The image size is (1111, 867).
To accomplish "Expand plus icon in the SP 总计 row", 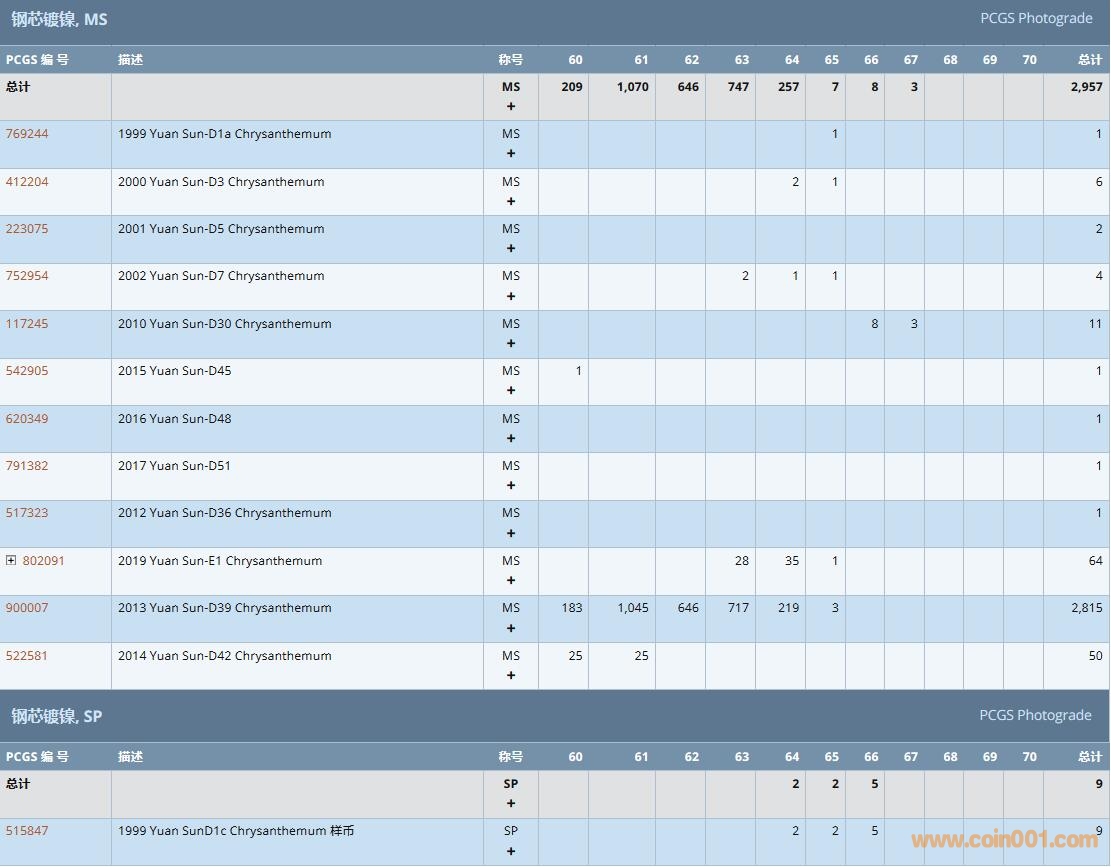I will point(511,803).
